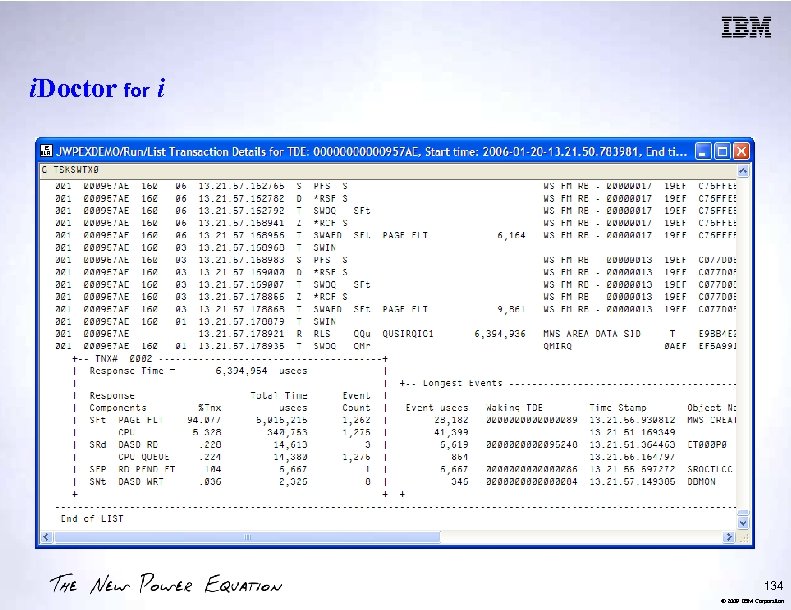Image resolution: width=791 pixels, height=610 pixels.
Task: Click the 'Response Time' line in TNX# 0002
Action: tap(198, 371)
